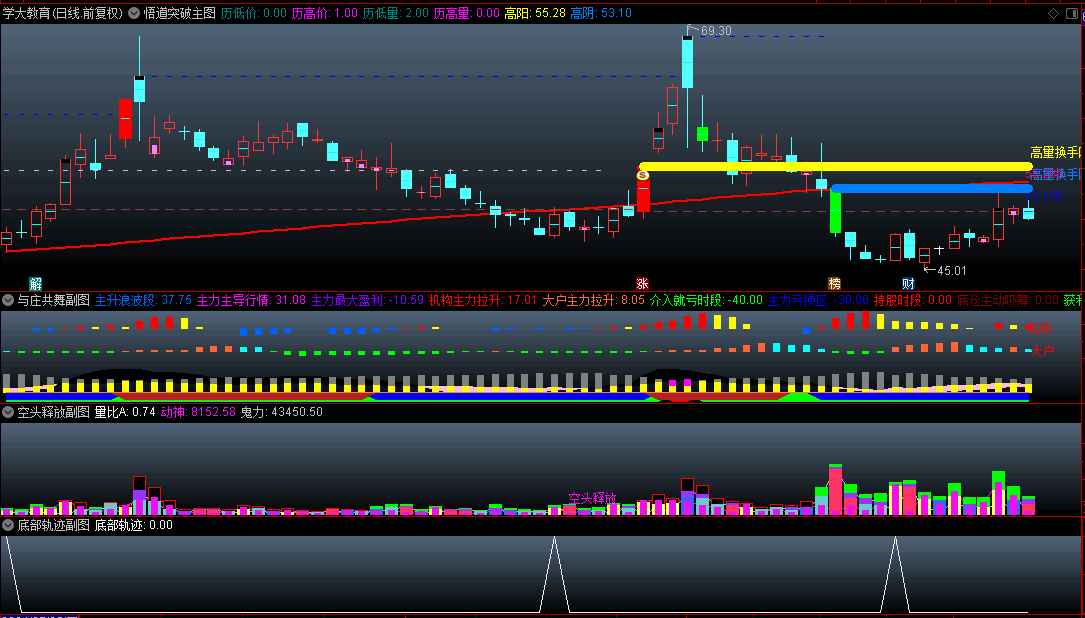Click the 空头释放 label in volume panel

(592, 498)
